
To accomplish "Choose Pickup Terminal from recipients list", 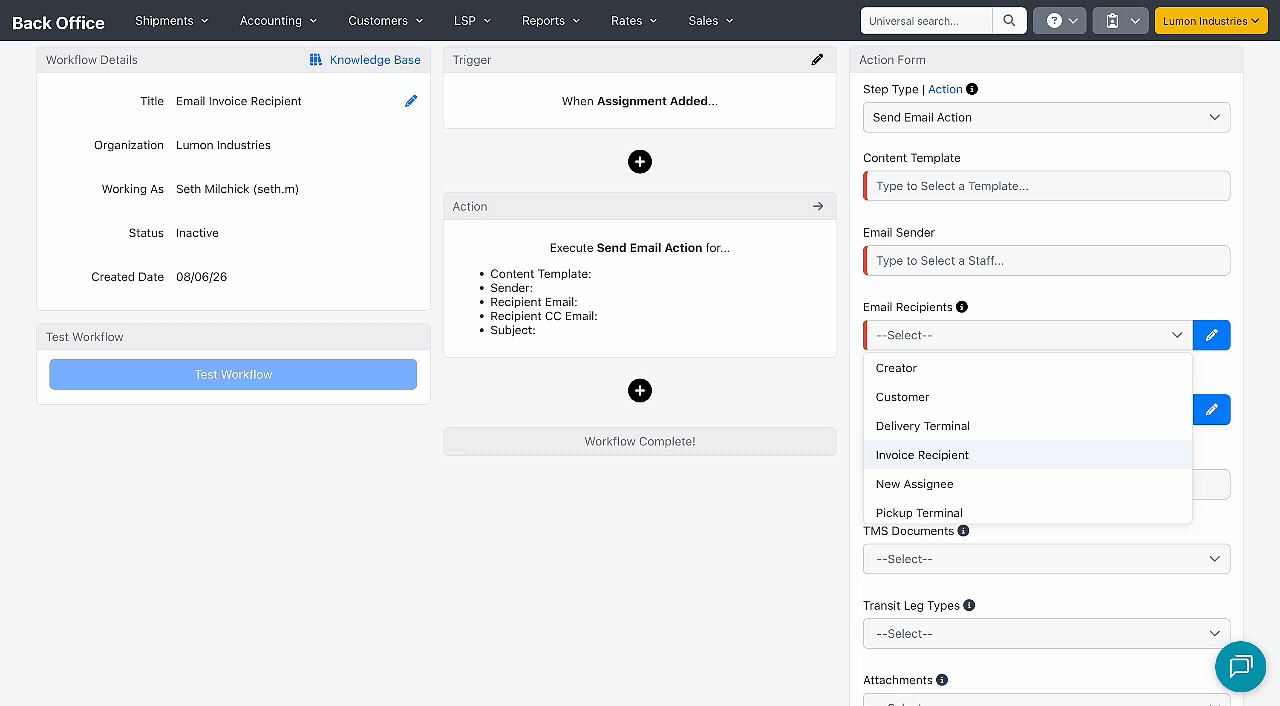I will point(1028,512).
